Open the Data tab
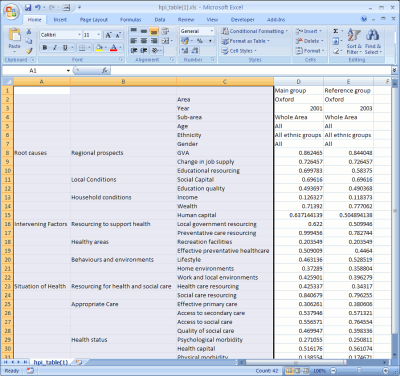This screenshot has height=376, width=400. click(160, 20)
